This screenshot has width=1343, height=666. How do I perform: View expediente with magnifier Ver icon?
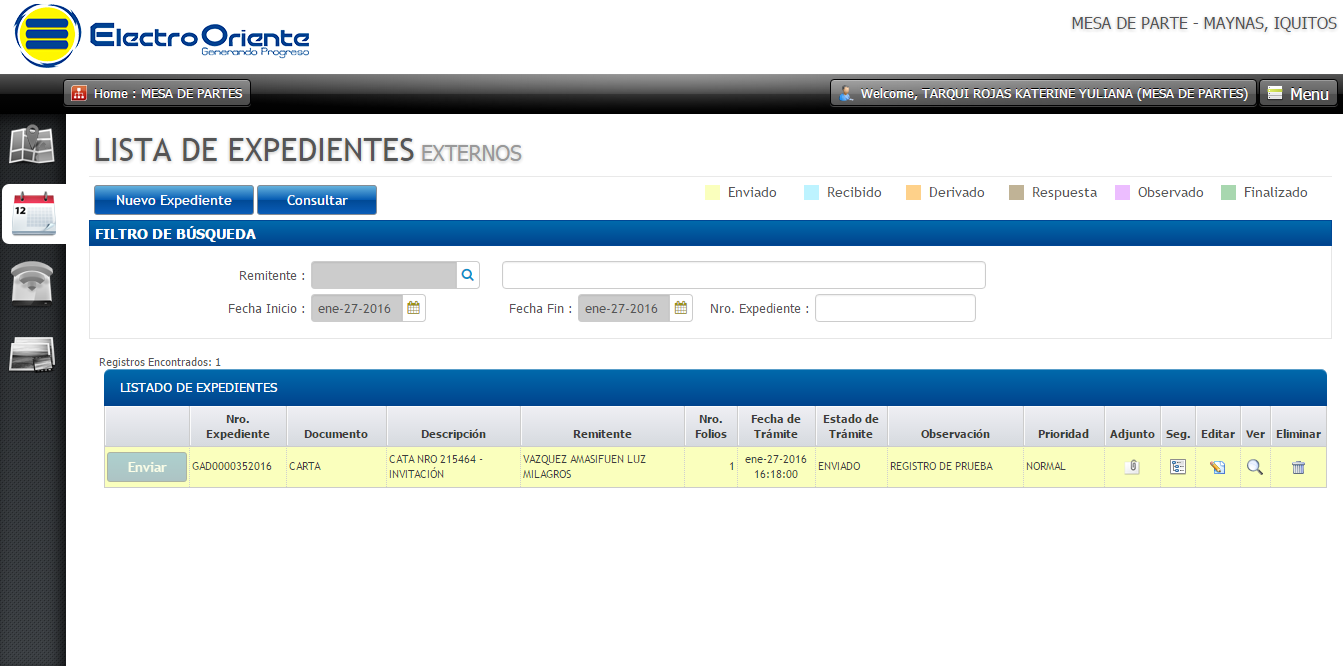pos(1254,467)
